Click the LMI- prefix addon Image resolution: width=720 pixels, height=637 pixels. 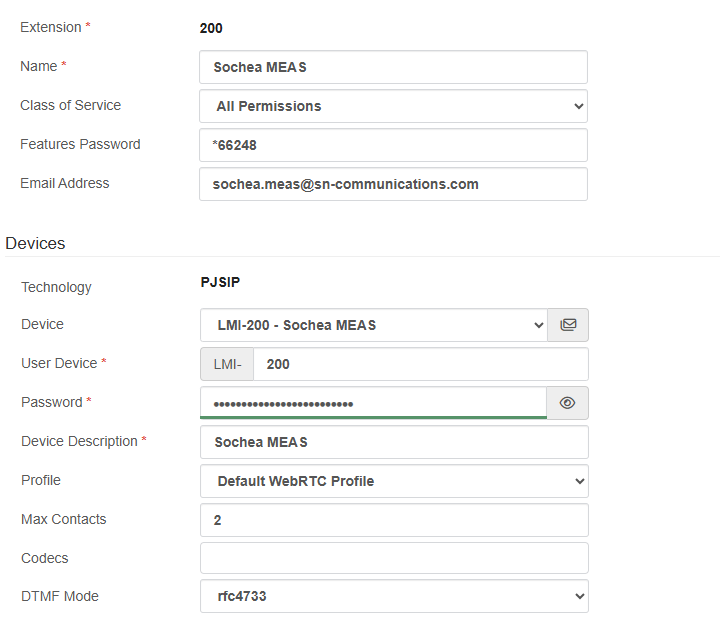point(227,364)
